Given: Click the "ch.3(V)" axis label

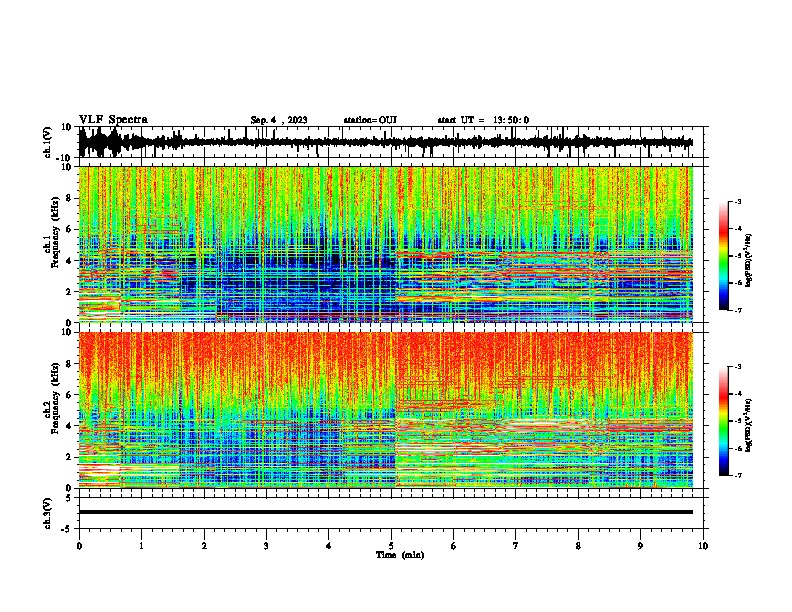Looking at the screenshot, I should coord(48,513).
